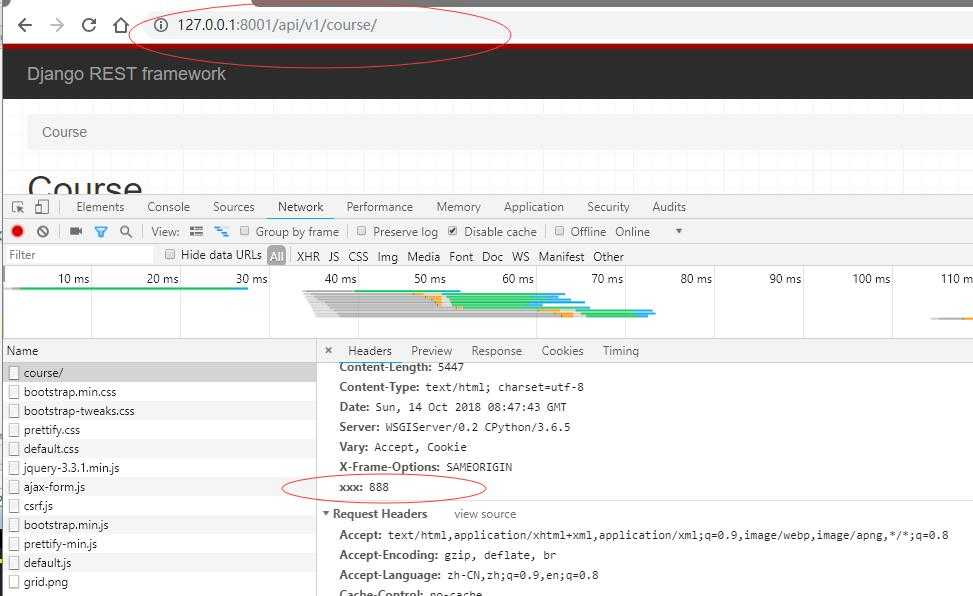Filter requests by Font type
Viewport: 973px width, 596px height.
pos(461,256)
